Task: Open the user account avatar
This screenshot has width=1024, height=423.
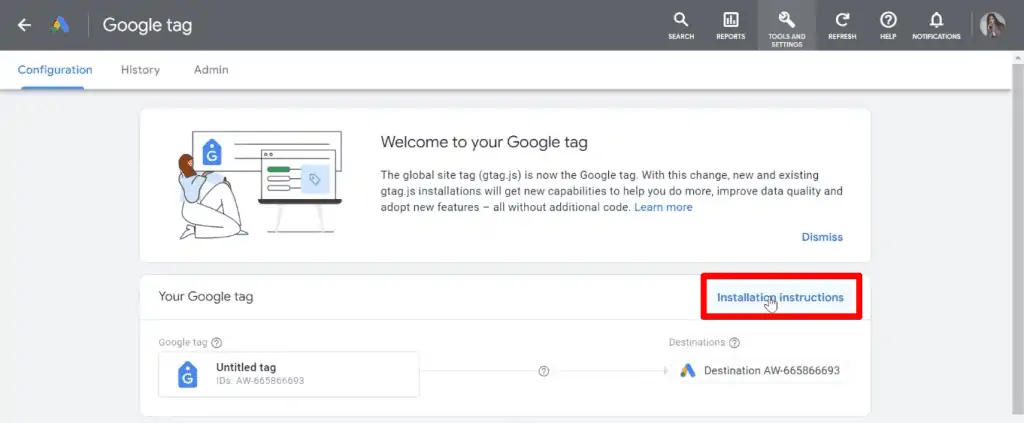Action: [992, 25]
